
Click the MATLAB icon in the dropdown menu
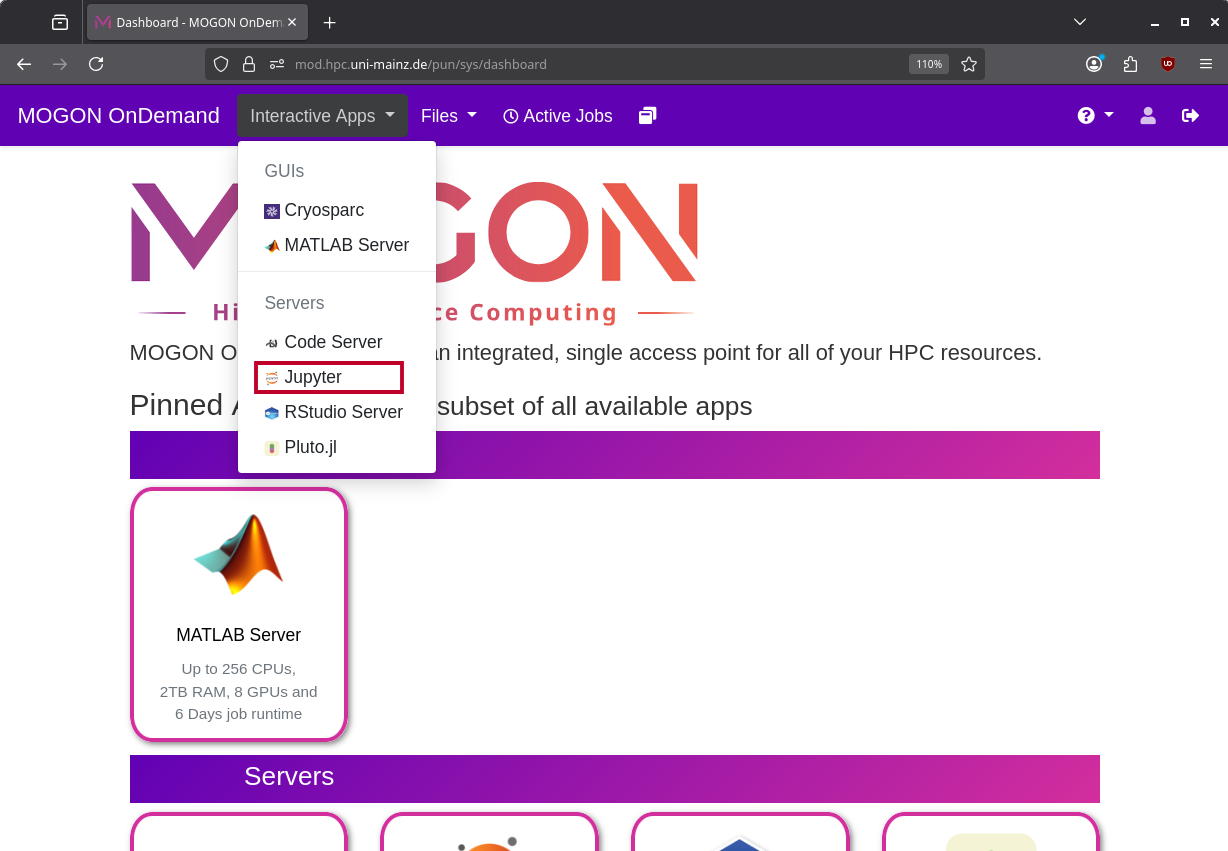point(272,246)
